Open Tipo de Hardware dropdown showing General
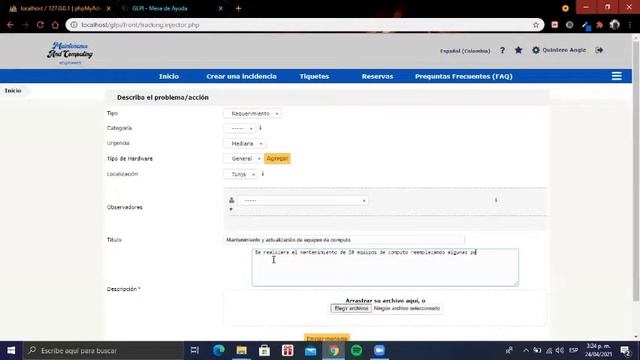This screenshot has height=360, width=640. [x=242, y=158]
